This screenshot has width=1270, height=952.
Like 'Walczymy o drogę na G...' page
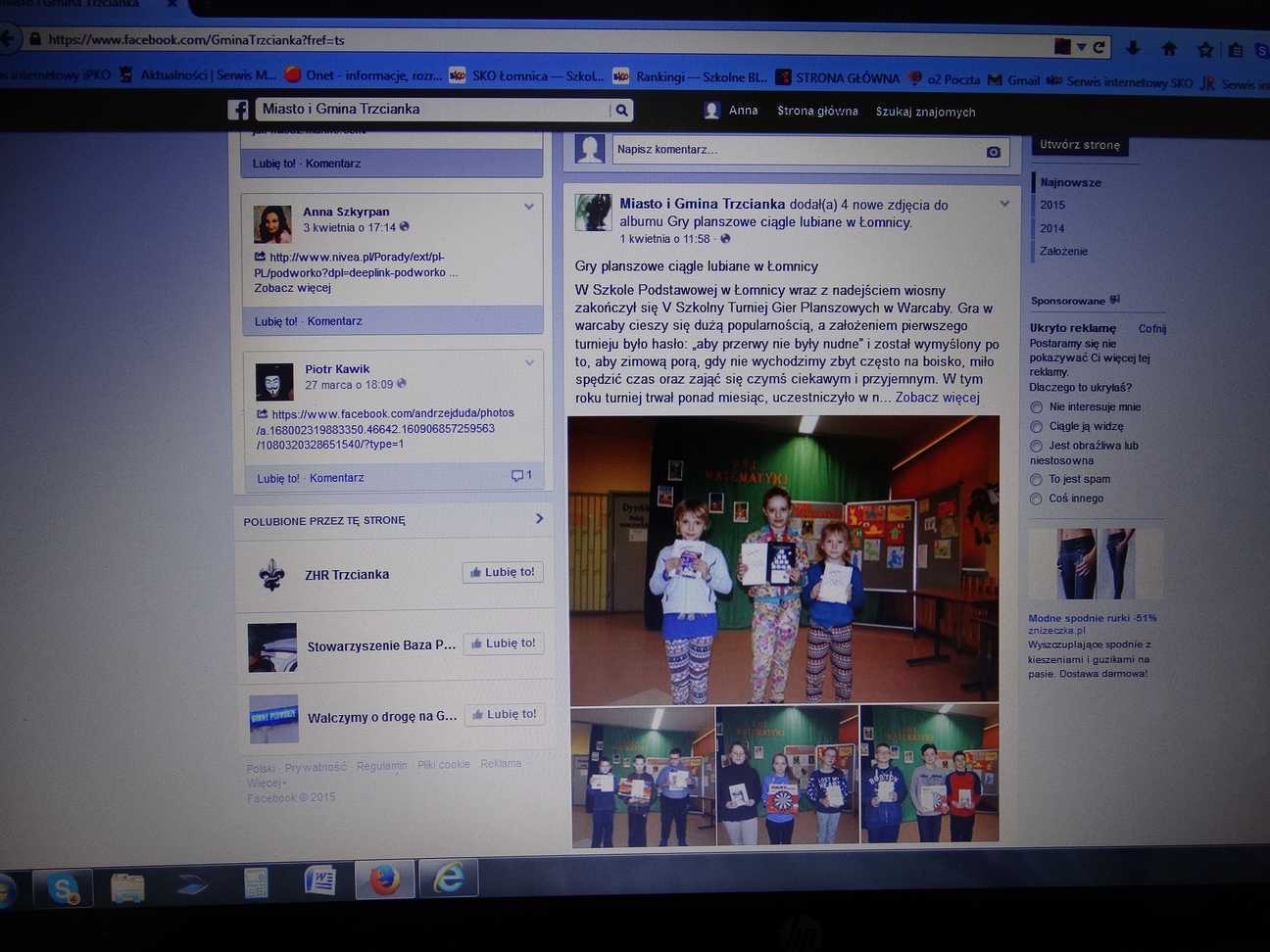(505, 714)
